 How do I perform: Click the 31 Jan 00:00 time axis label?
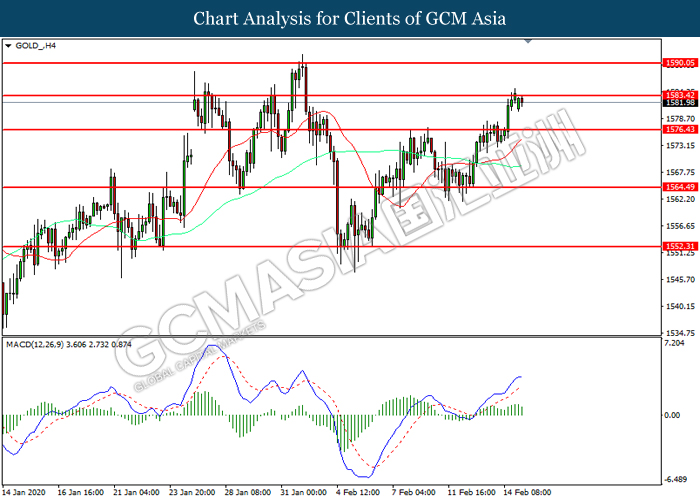coord(304,492)
